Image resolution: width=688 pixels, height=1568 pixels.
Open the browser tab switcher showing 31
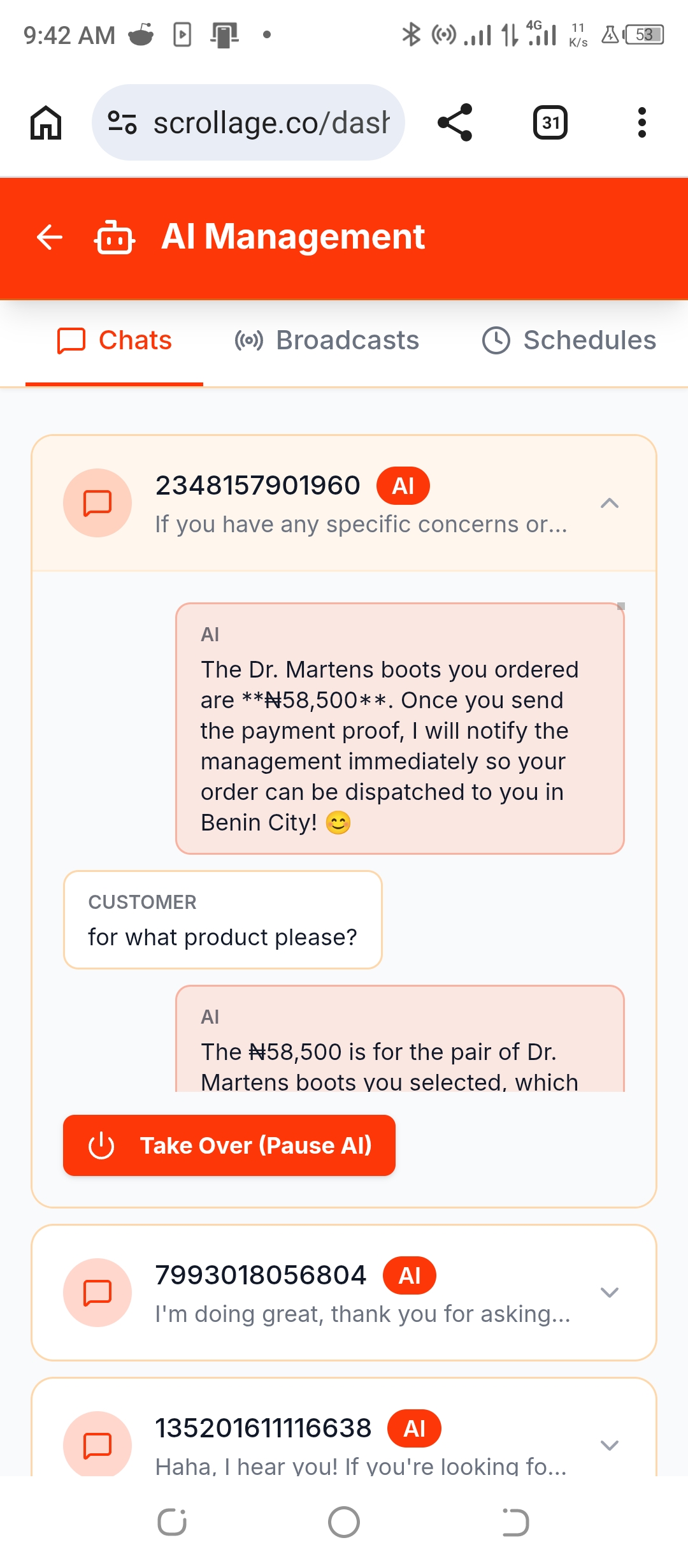[550, 122]
